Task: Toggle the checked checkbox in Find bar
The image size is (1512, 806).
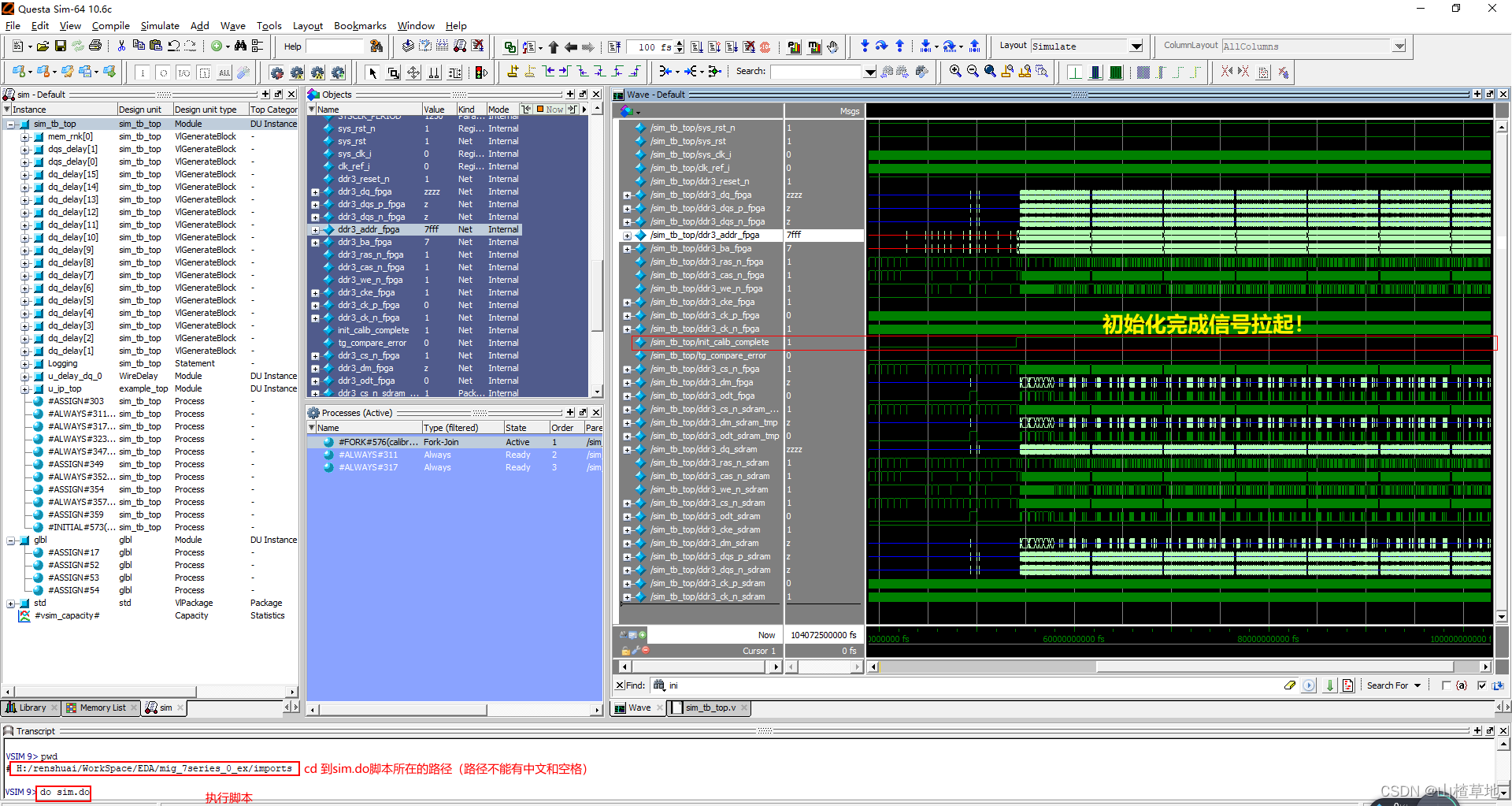Action: 1481,685
